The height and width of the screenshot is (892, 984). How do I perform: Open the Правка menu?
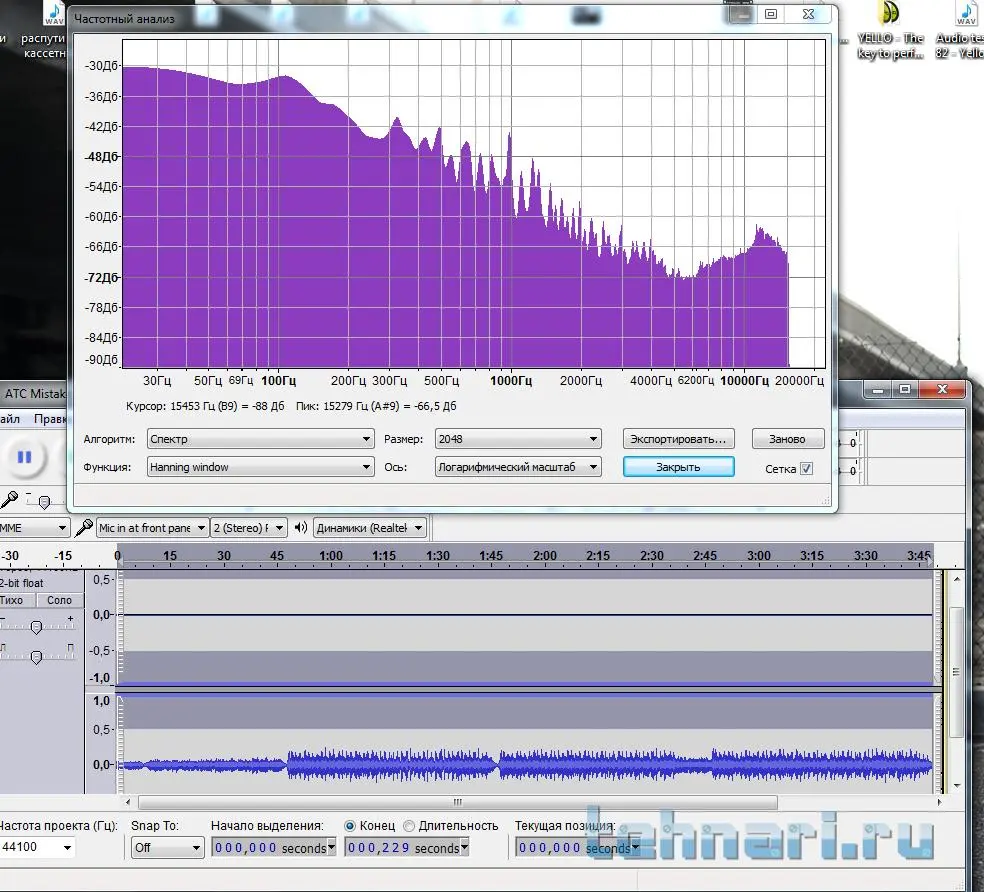pyautogui.click(x=48, y=419)
